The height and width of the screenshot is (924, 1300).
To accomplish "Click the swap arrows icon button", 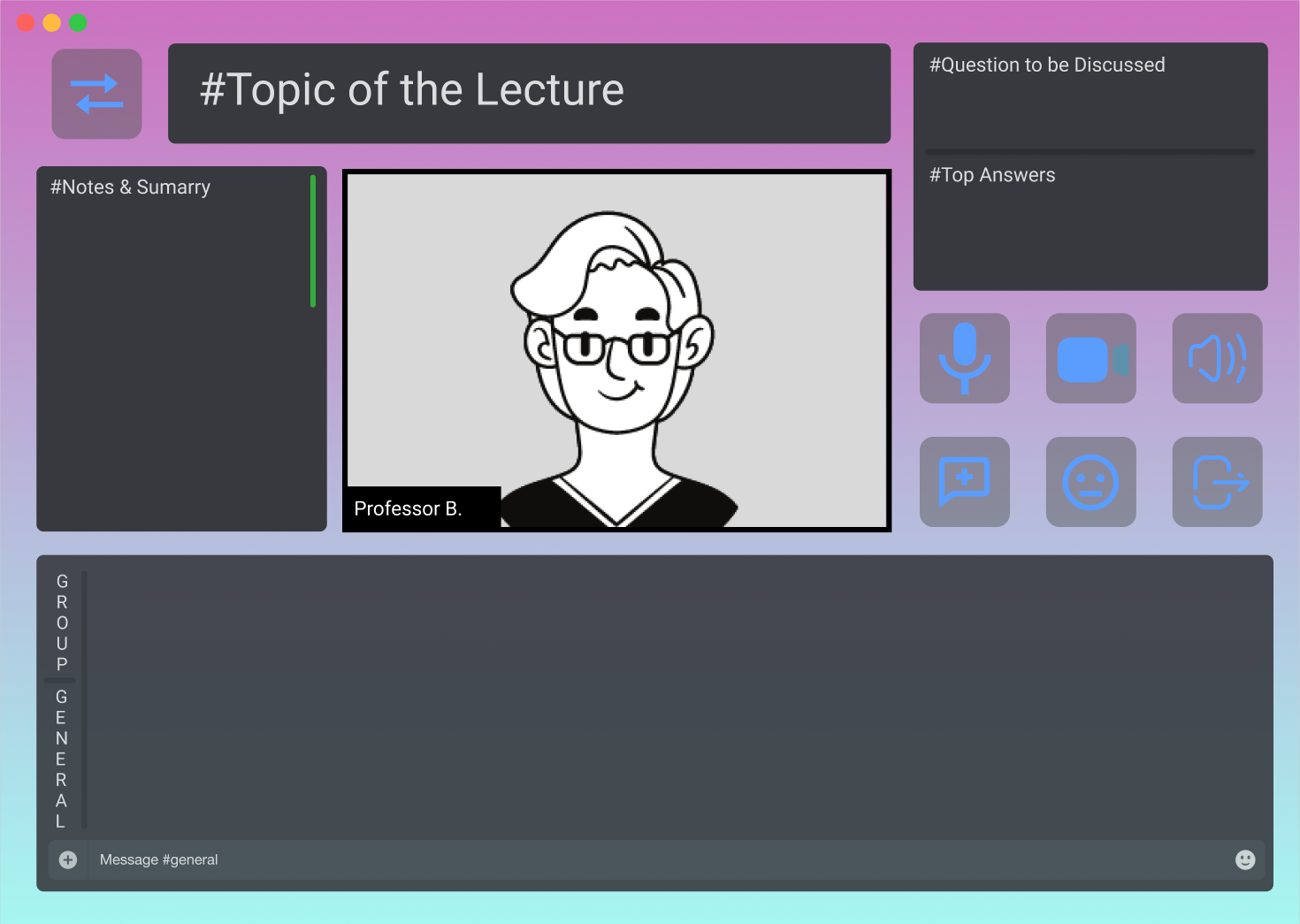I will click(x=97, y=94).
